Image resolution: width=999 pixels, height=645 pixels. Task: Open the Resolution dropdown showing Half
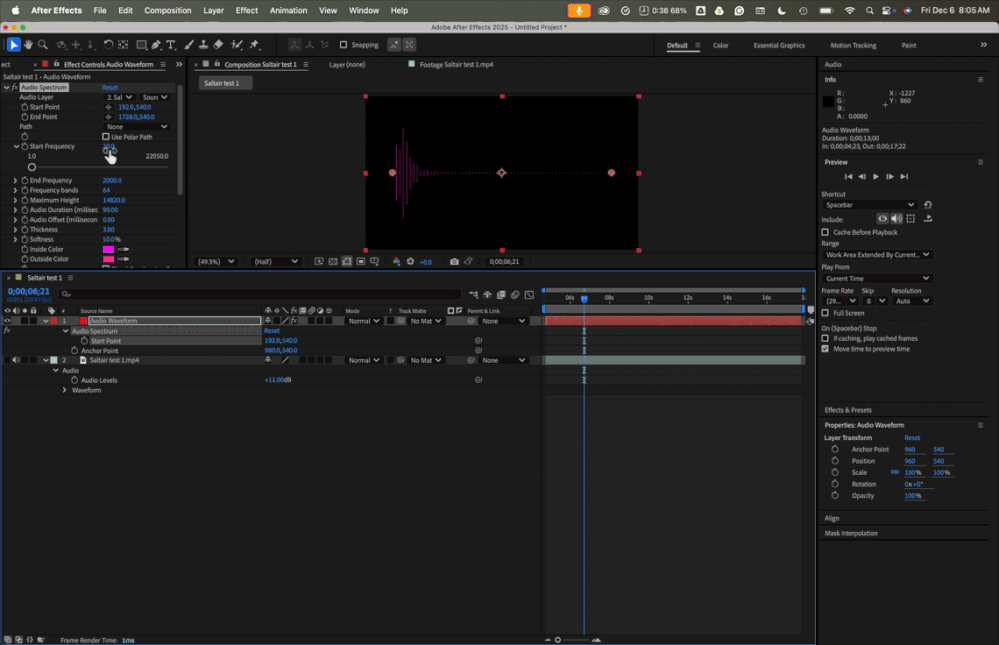tap(275, 261)
